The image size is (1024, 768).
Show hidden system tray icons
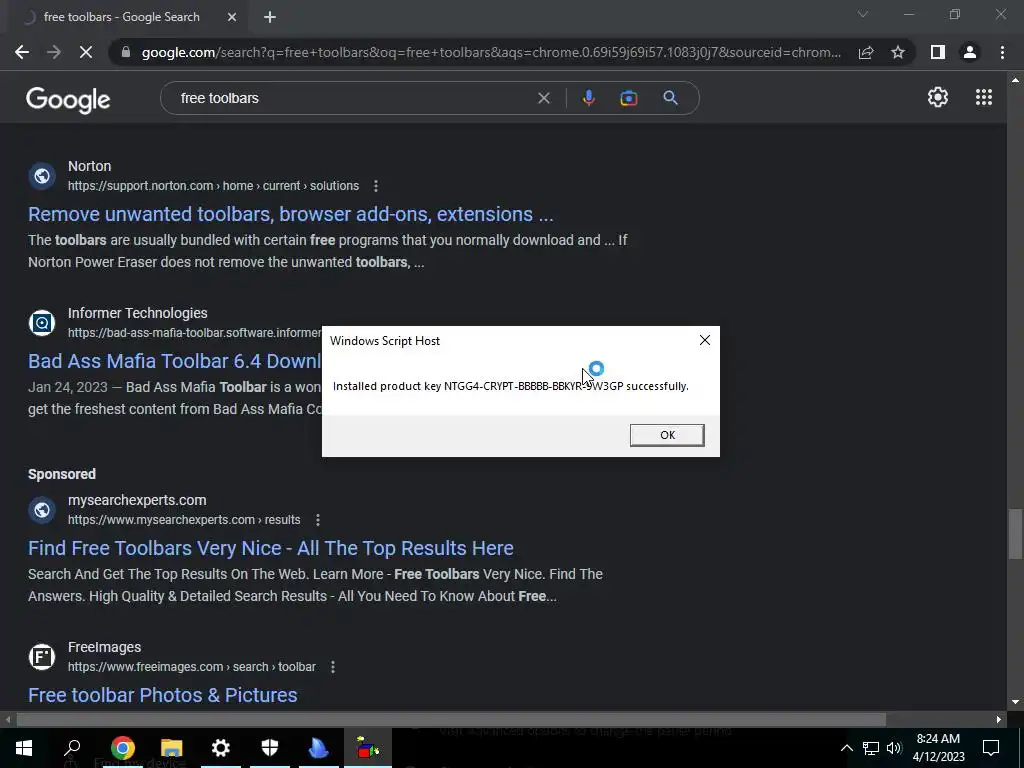[846, 748]
